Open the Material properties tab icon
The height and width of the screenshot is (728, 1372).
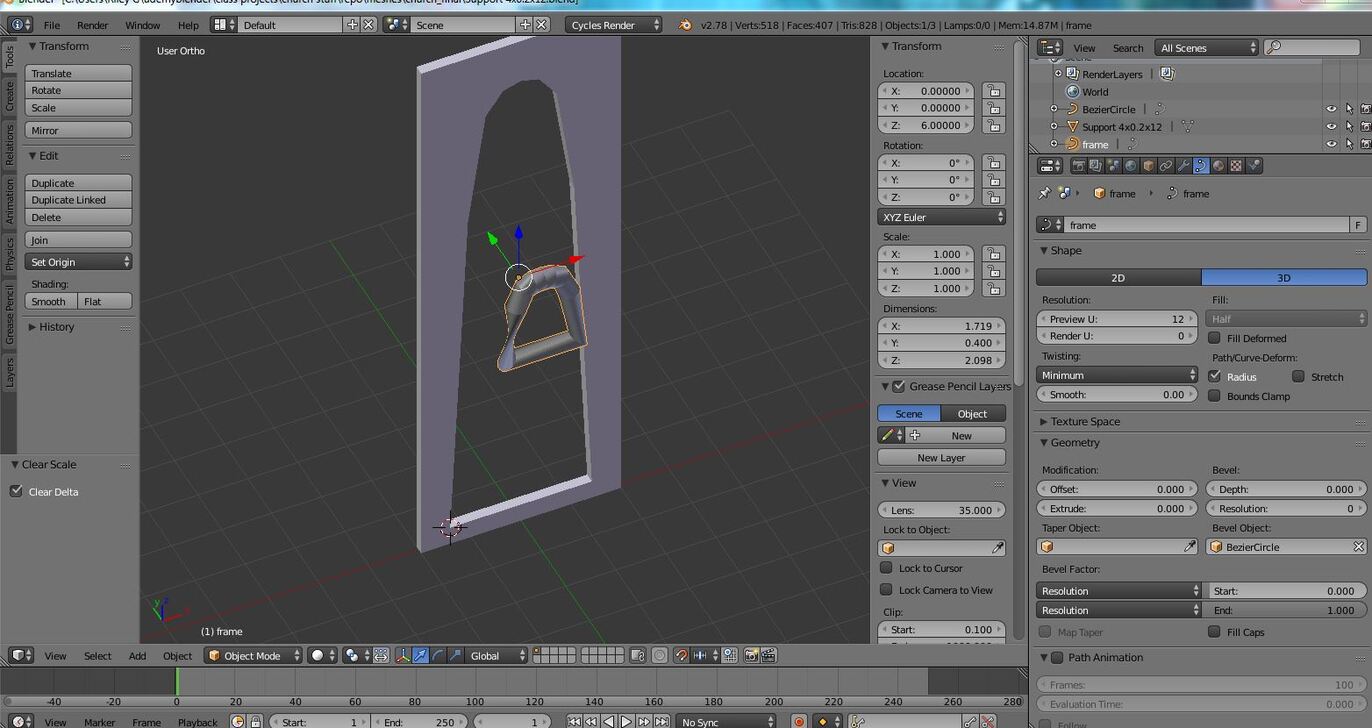(1218, 166)
